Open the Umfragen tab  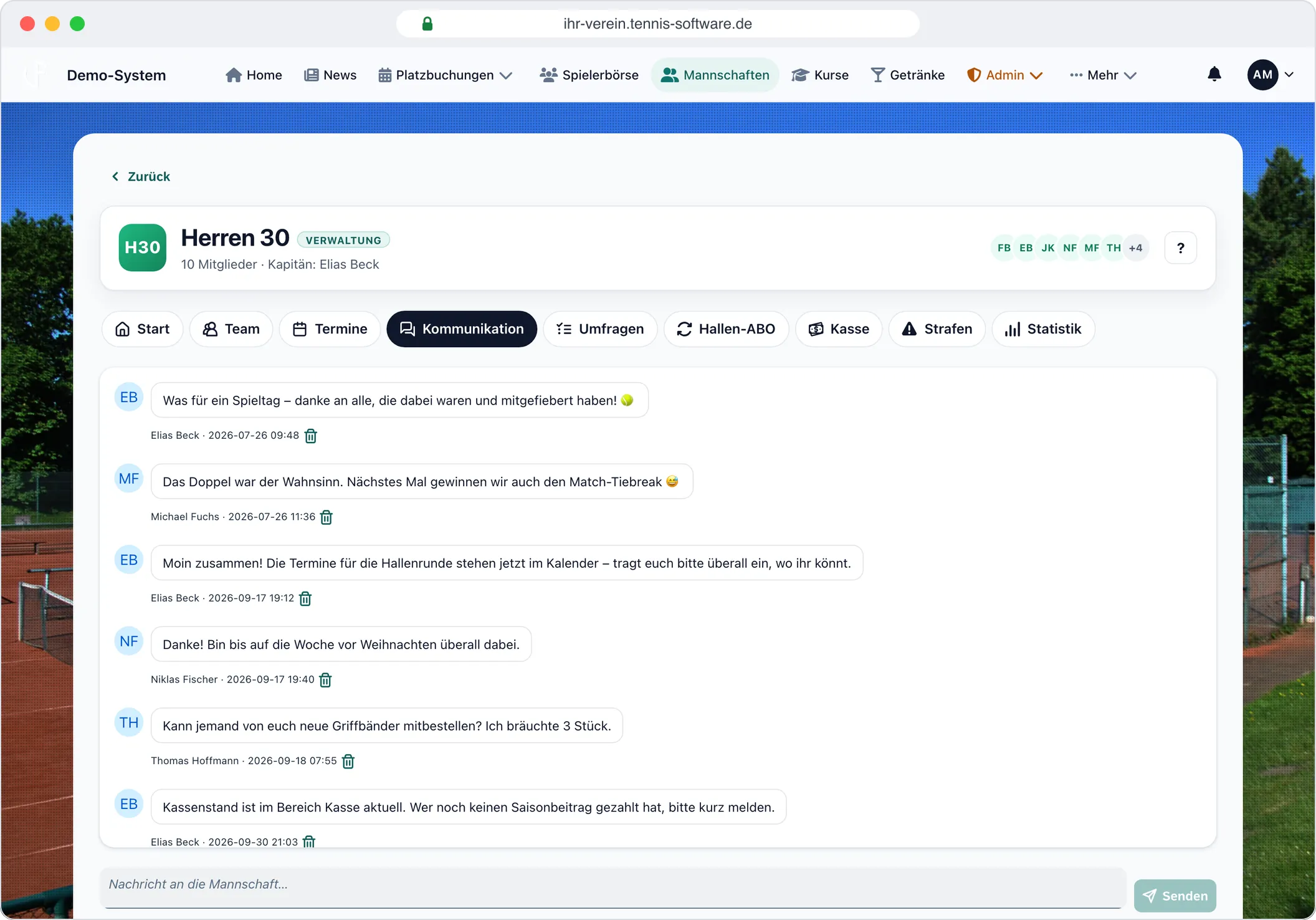[600, 329]
